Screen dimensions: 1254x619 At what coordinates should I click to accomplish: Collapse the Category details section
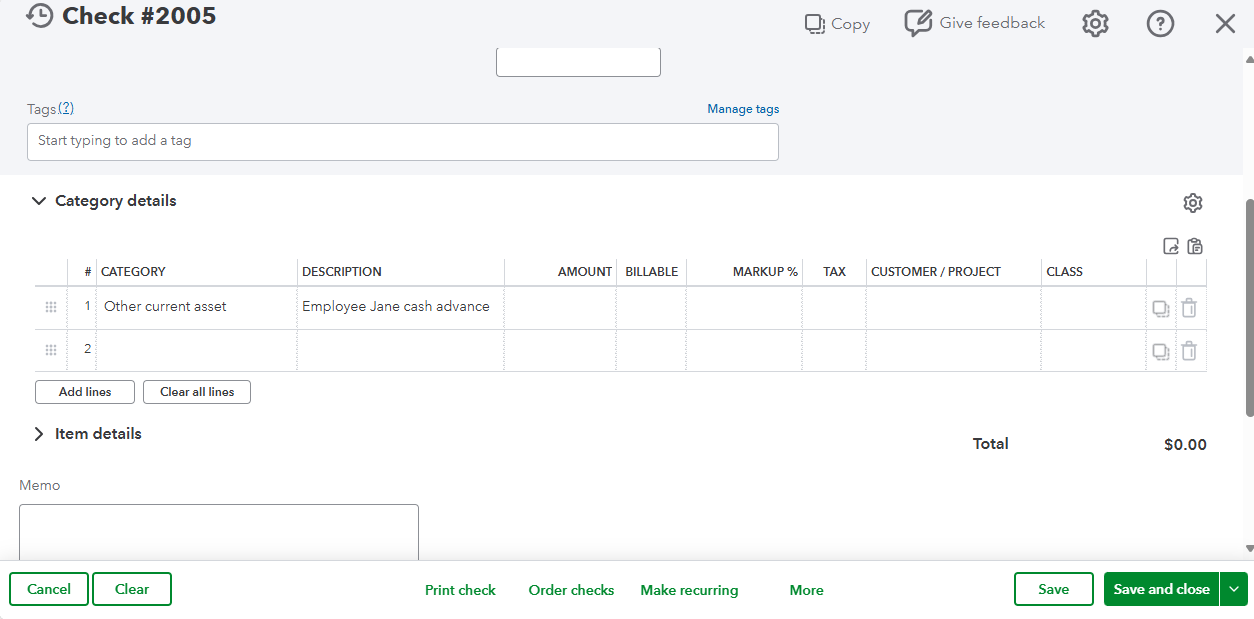pyautogui.click(x=39, y=201)
